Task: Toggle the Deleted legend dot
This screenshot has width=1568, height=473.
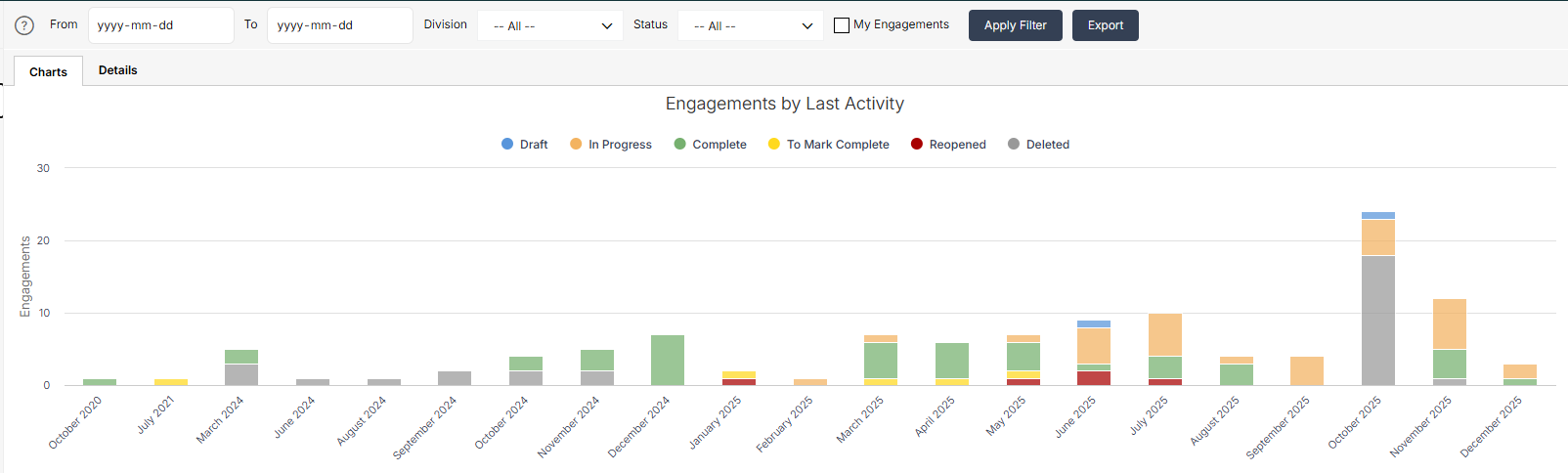Action: pos(1014,144)
